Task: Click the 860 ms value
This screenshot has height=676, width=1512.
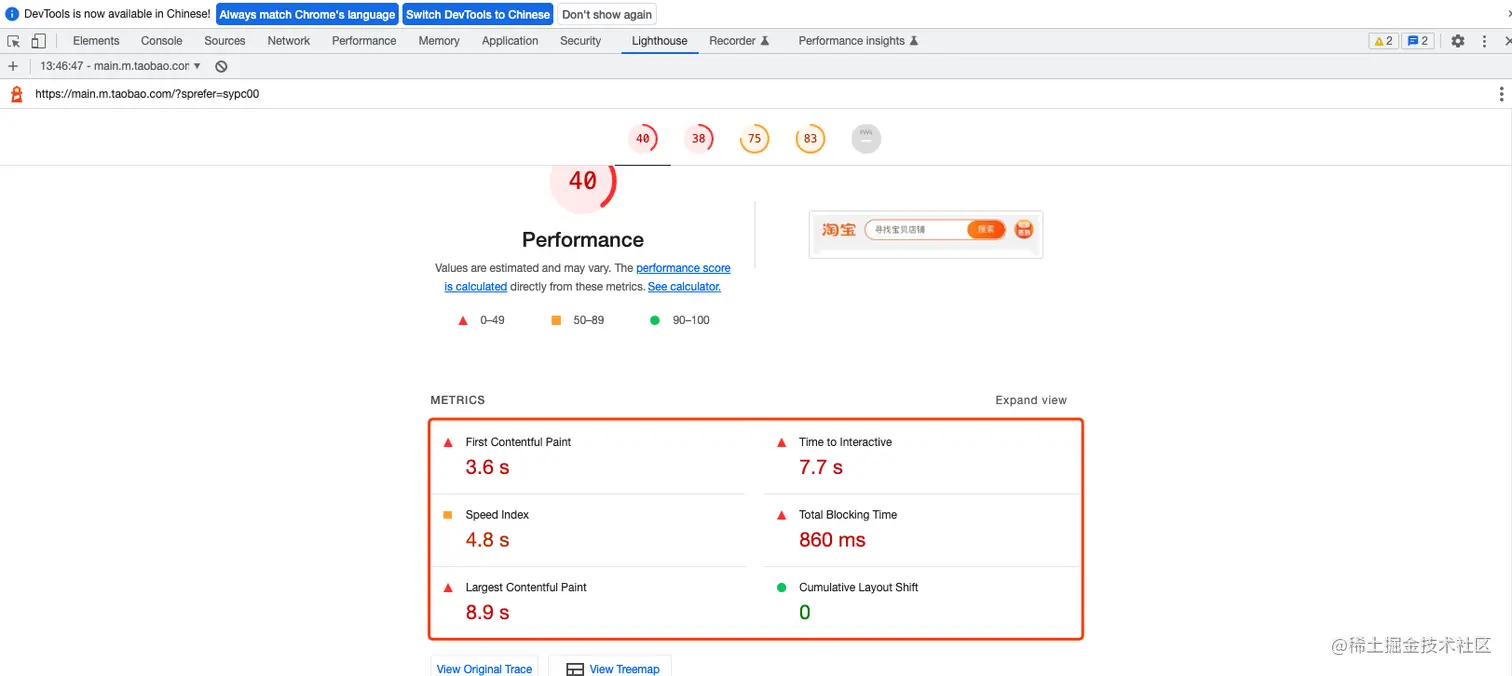Action: 832,540
